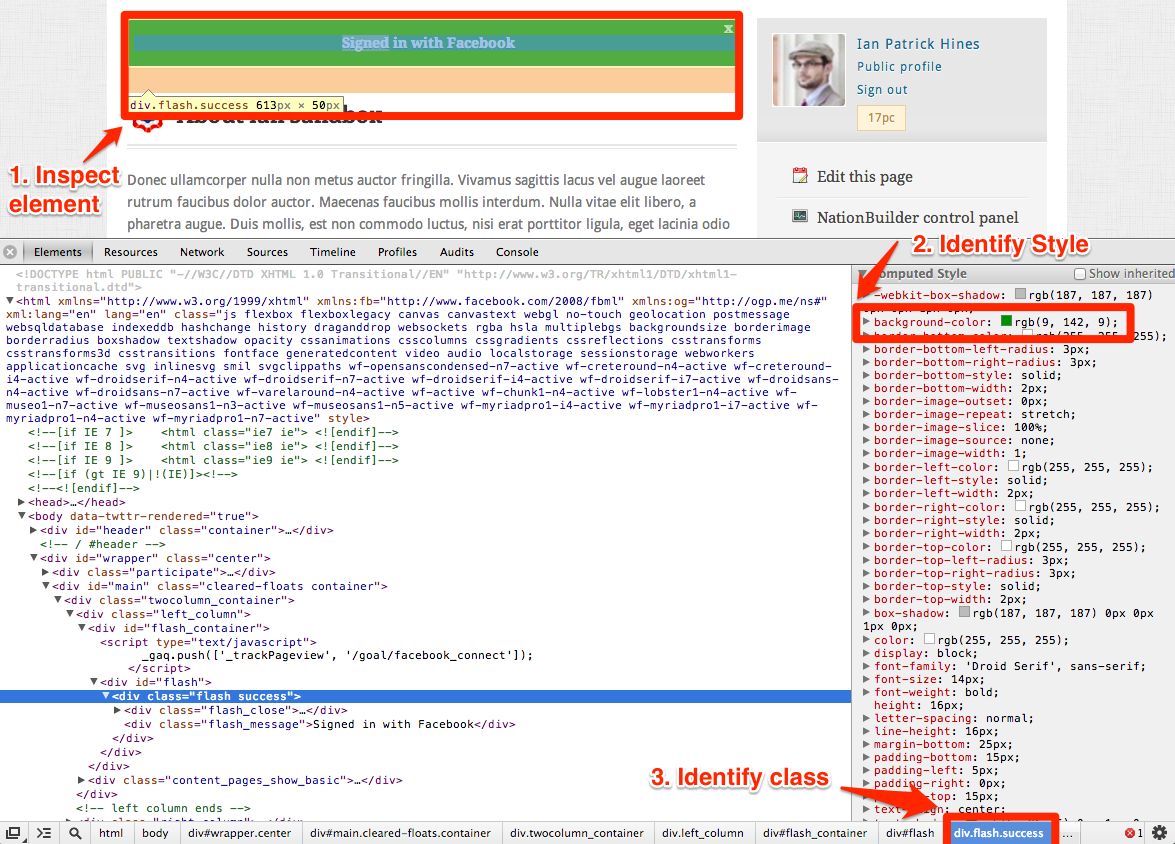Select div#main.cleared-floats.container breadcrumb
Image resolution: width=1175 pixels, height=844 pixels.
point(400,833)
